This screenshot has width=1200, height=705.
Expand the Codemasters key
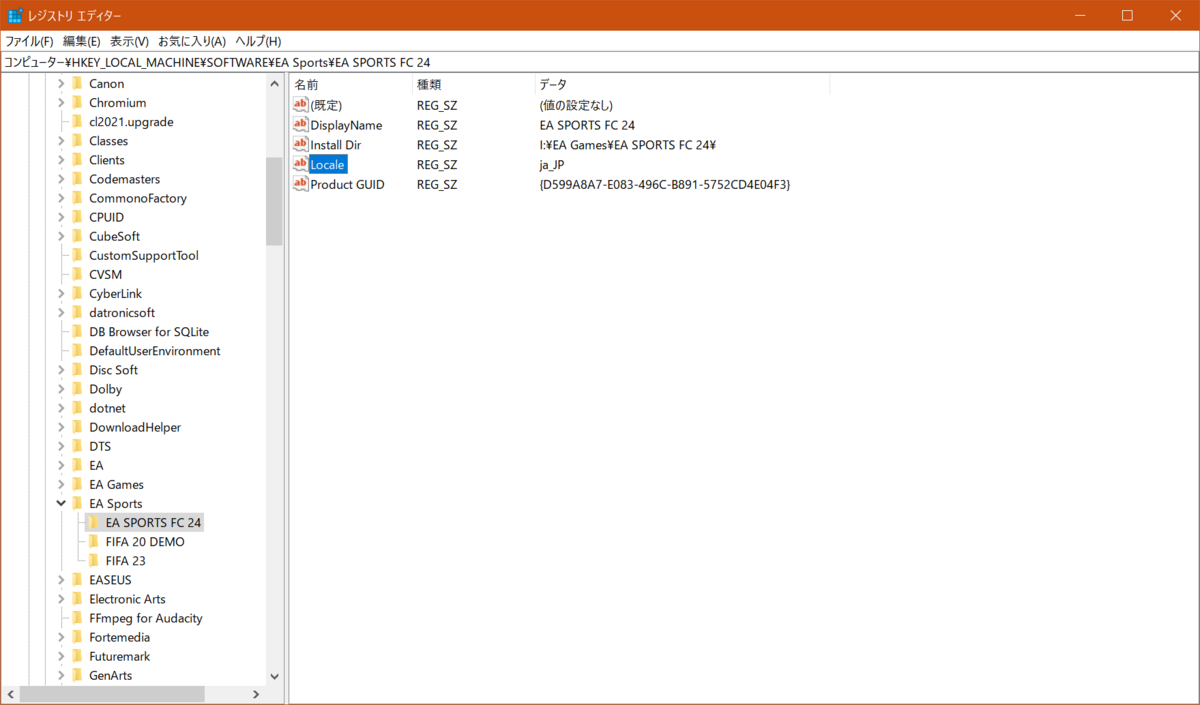(61, 179)
